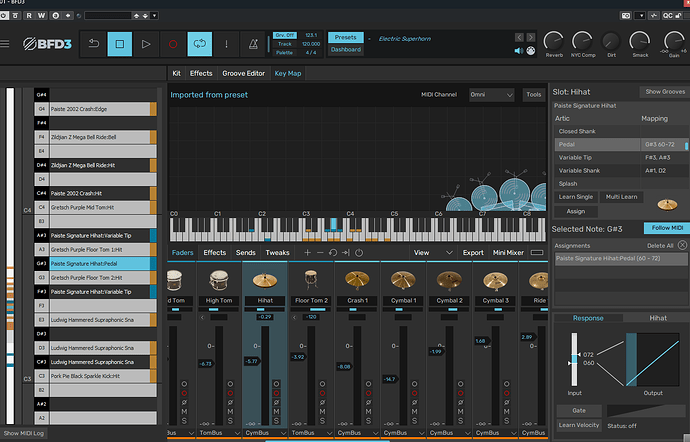The width and height of the screenshot is (690, 442).
Task: Open the Dashboard button
Action: point(345,49)
